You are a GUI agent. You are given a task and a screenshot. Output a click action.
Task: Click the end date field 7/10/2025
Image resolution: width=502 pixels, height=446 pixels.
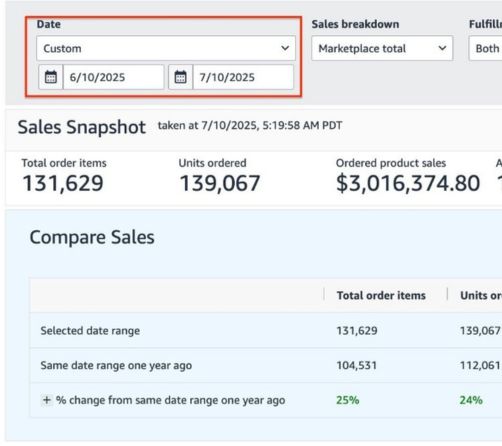[243, 77]
